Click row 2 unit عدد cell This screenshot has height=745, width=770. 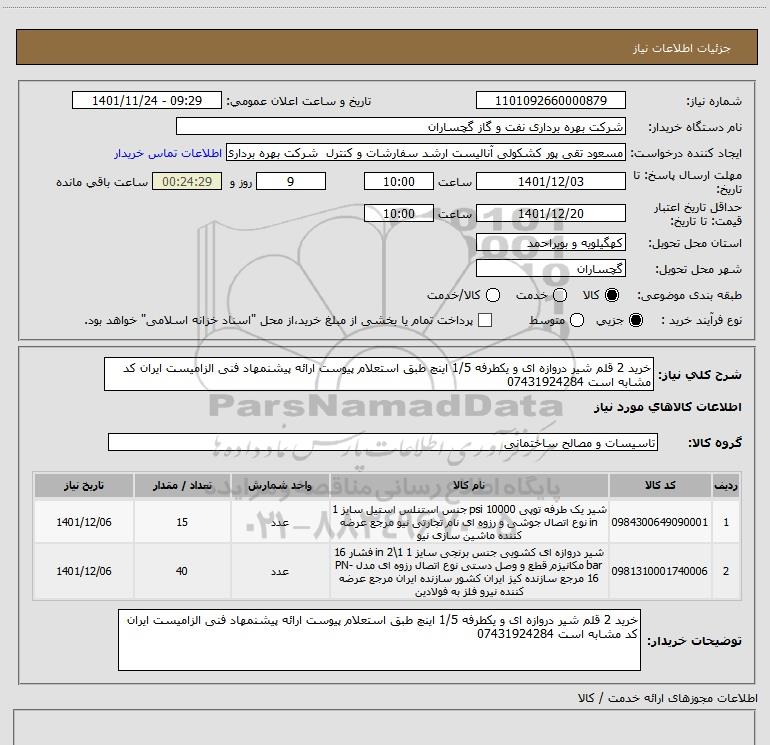280,571
